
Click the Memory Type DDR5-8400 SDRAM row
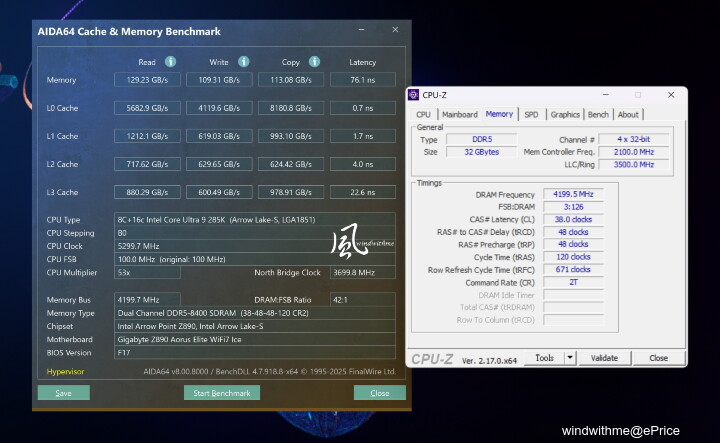coord(255,313)
